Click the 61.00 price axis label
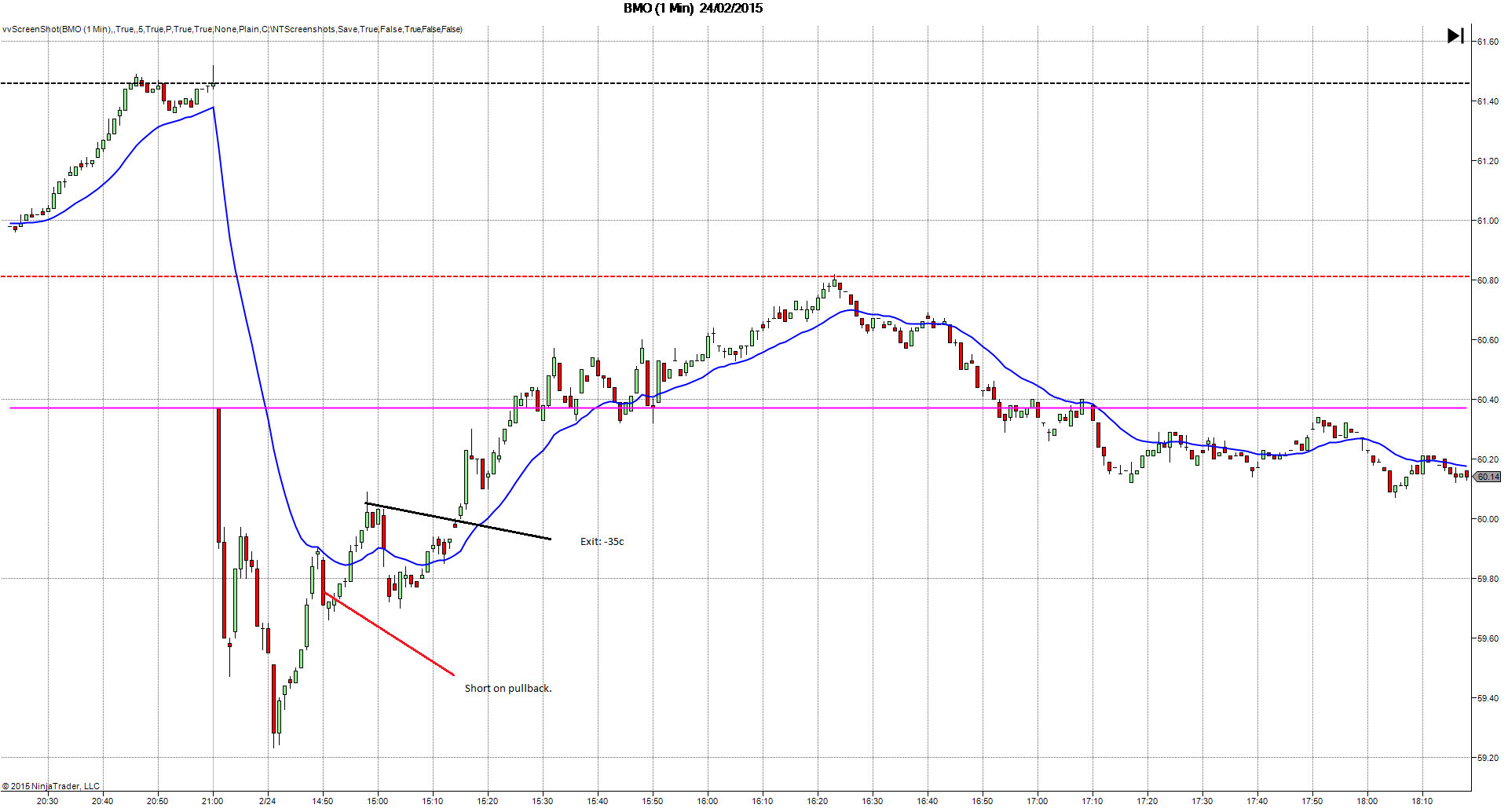The width and height of the screenshot is (1508, 812). 1488,221
